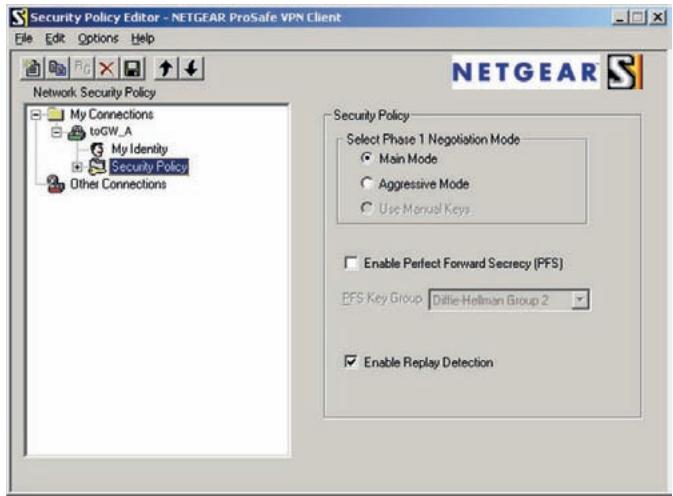
Task: Collapse the toGW_A tree node
Action: coord(57,132)
